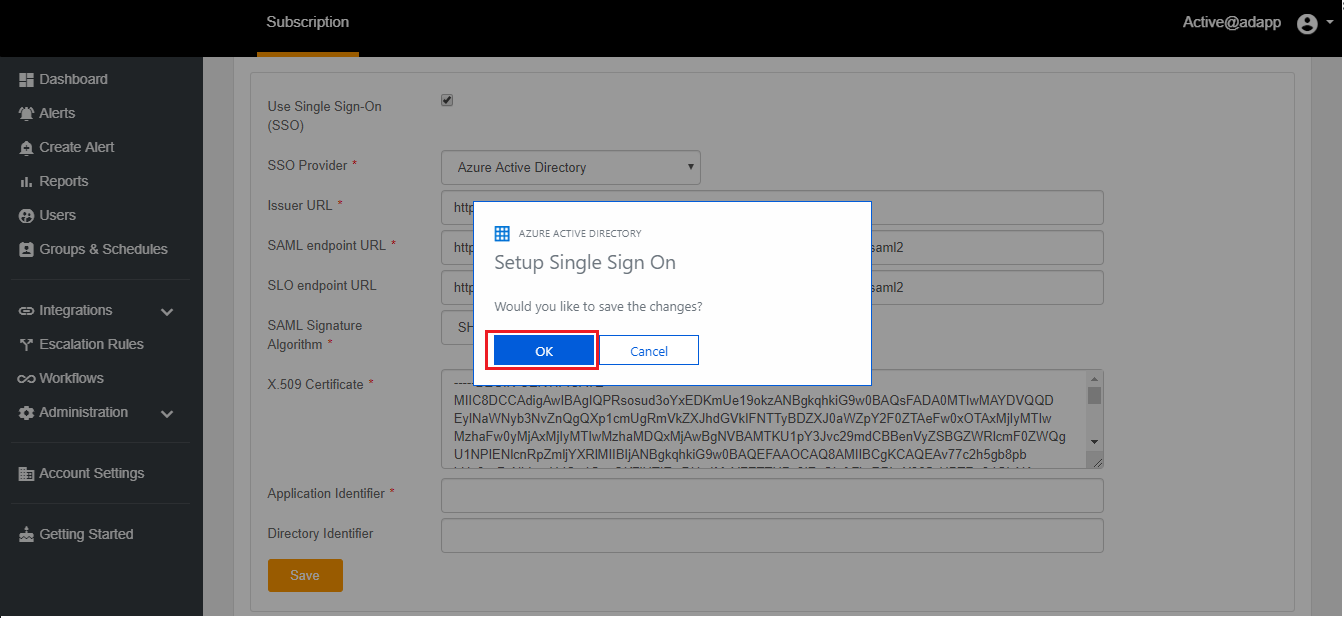Click the certificate textarea resize handle

pyautogui.click(x=1096, y=460)
